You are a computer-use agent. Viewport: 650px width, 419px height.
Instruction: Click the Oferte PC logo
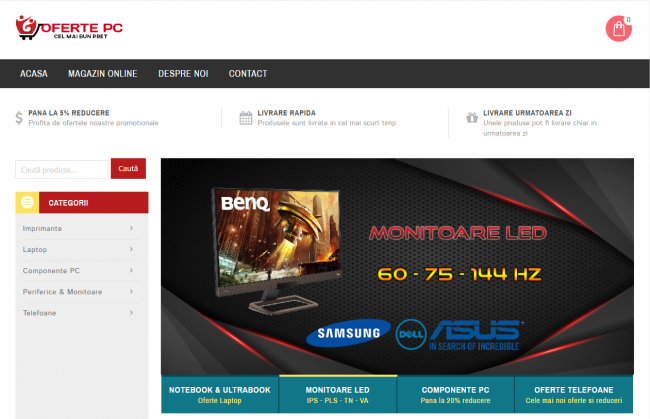pyautogui.click(x=69, y=28)
